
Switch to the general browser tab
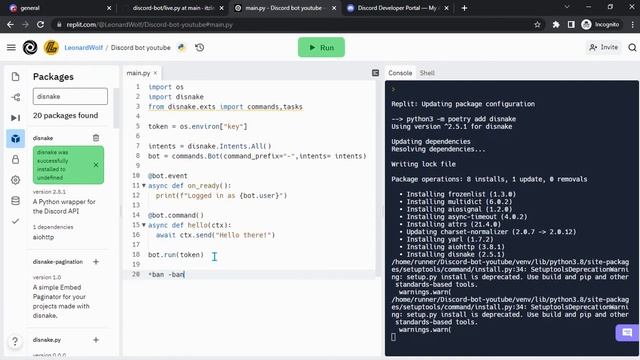click(59, 8)
